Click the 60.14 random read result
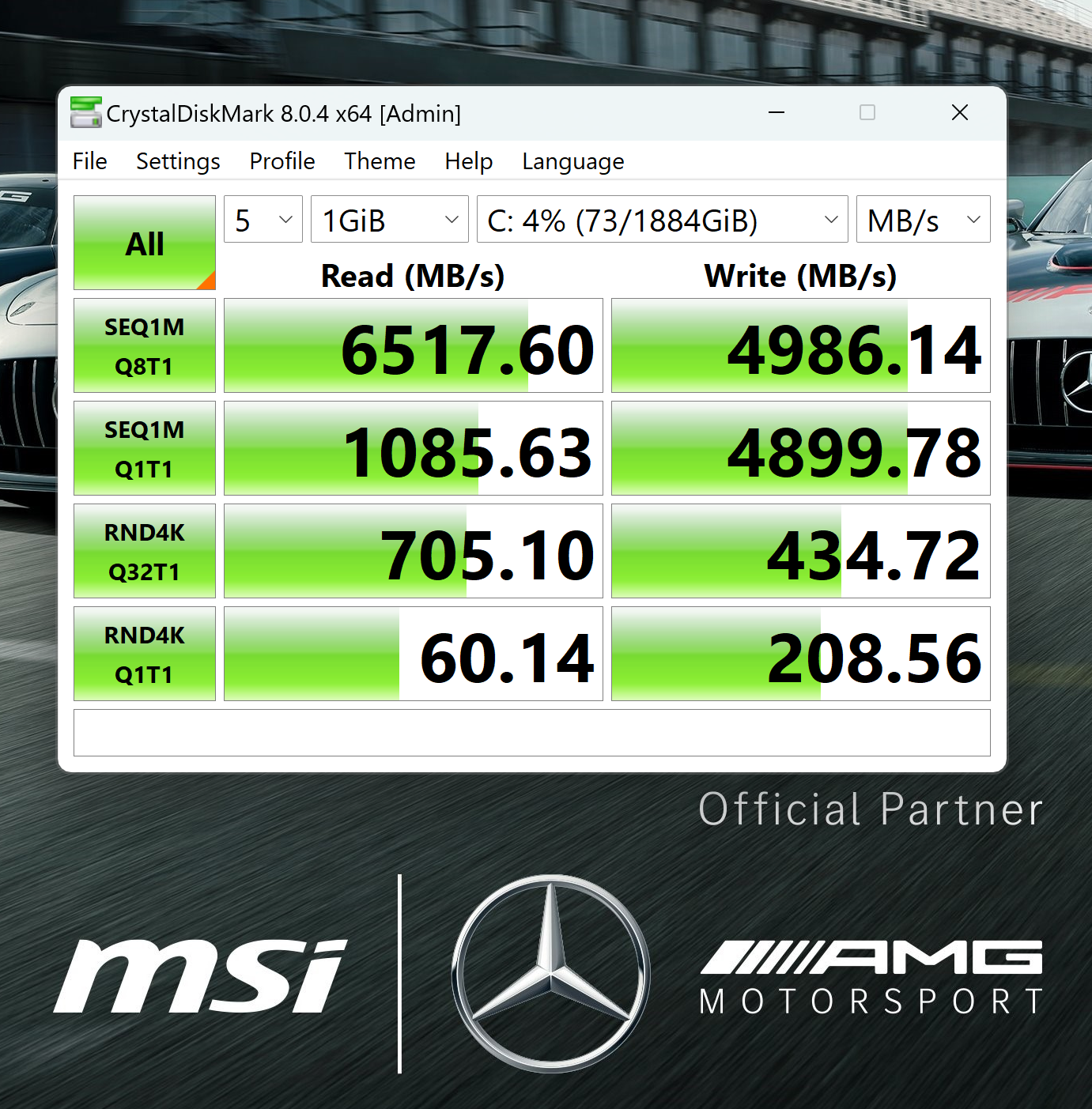This screenshot has height=1109, width=1092. [x=414, y=654]
